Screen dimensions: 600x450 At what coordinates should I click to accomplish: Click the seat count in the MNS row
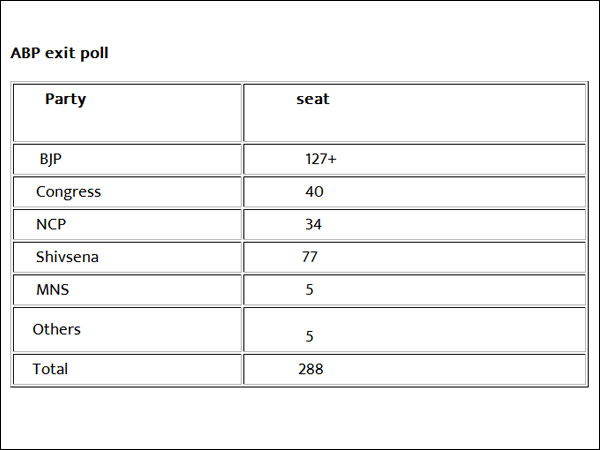tap(310, 290)
